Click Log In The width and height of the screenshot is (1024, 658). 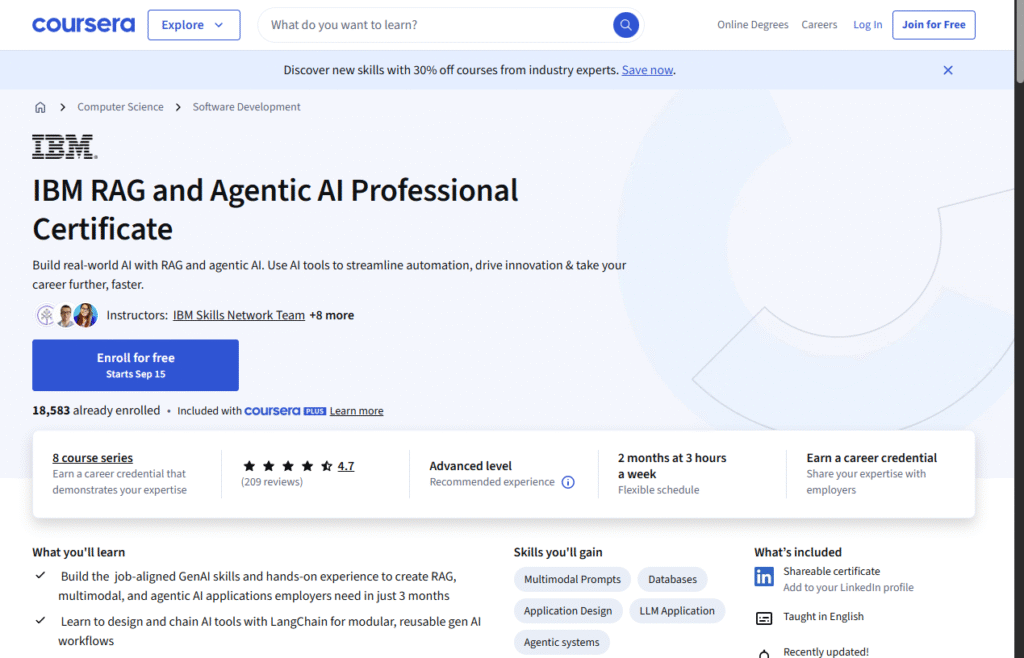pos(867,25)
